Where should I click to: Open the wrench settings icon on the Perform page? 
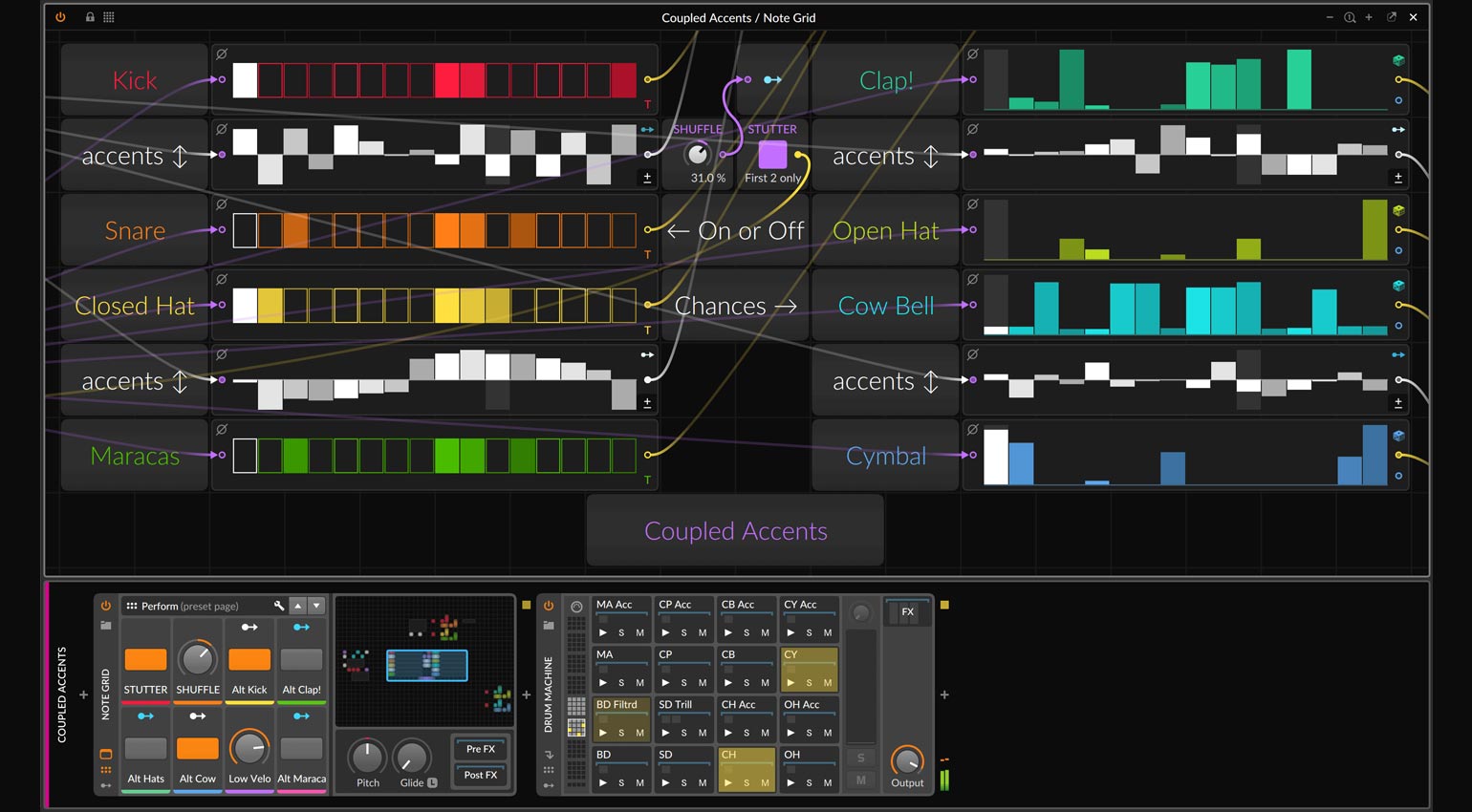[x=279, y=606]
